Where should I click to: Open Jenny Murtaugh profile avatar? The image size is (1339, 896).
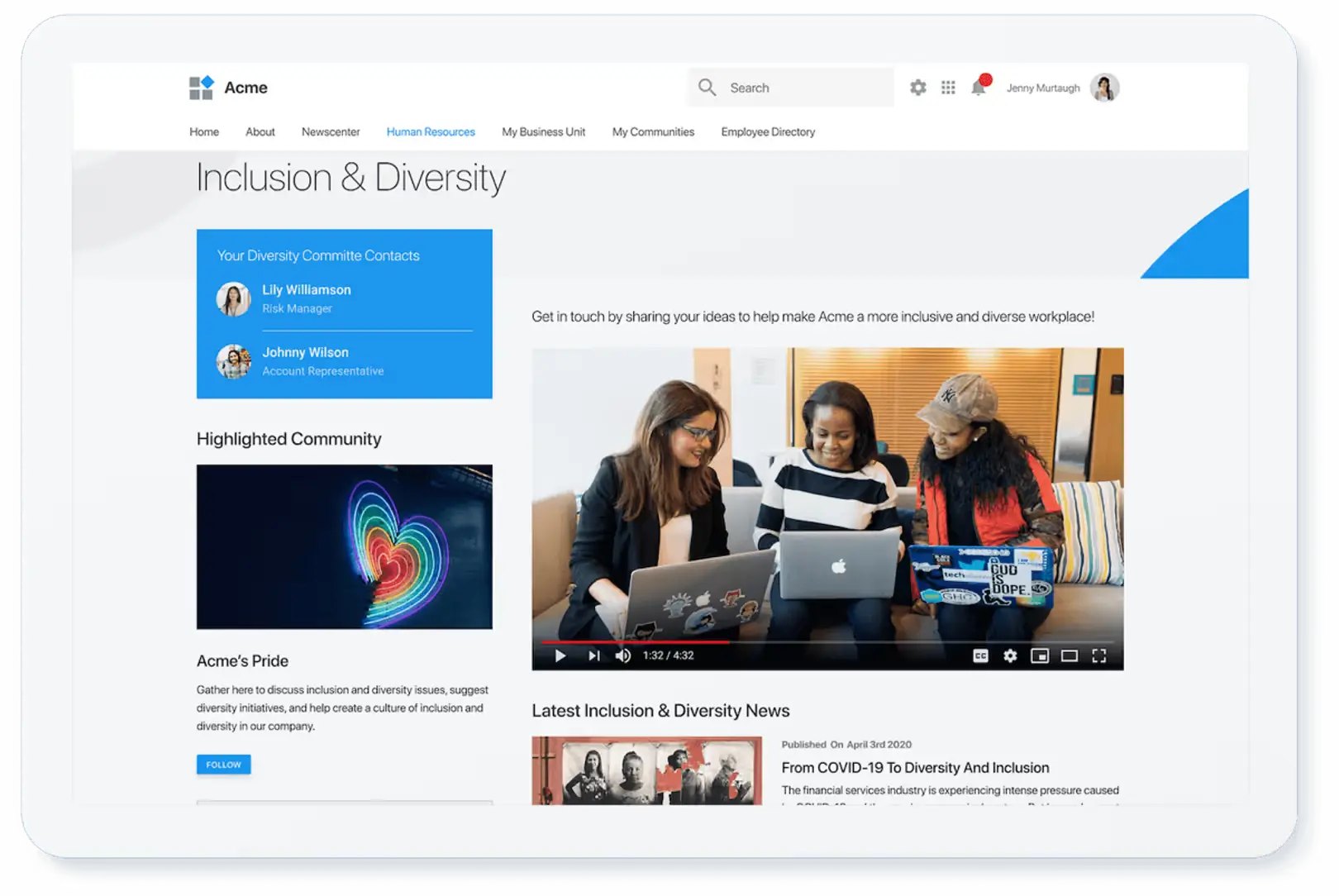pos(1104,88)
